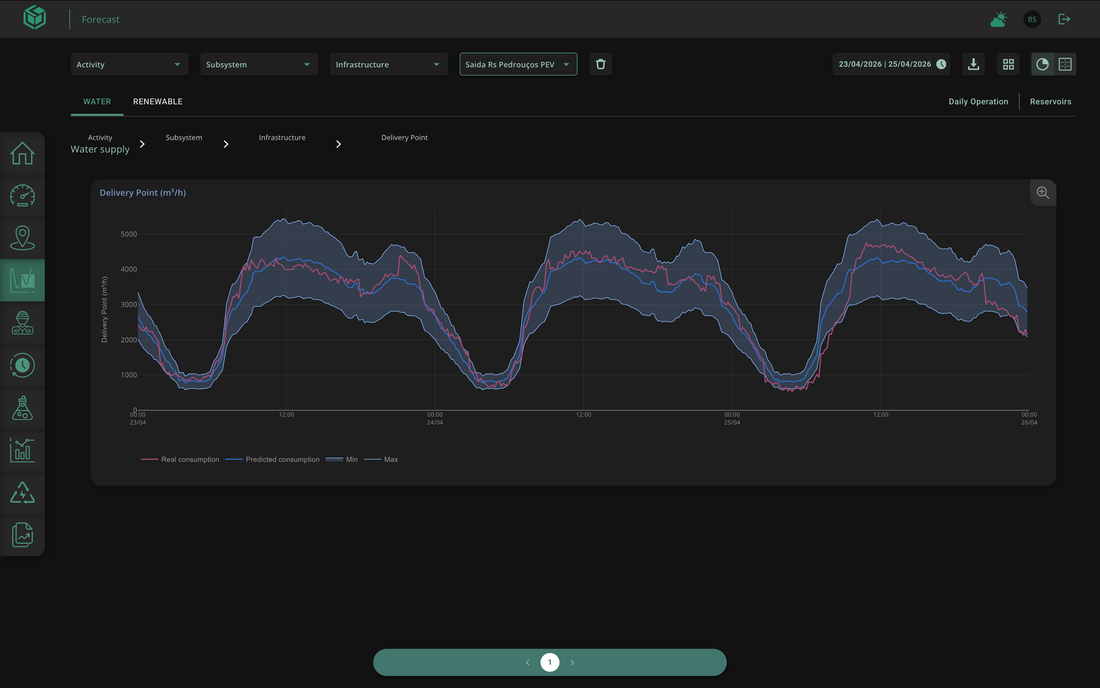The height and width of the screenshot is (688, 1100).
Task: Toggle Real consumption legend series
Action: (x=180, y=459)
